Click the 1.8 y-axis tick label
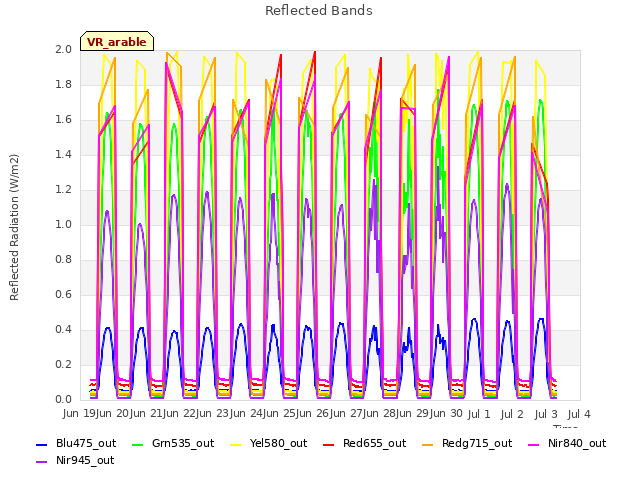 pos(63,84)
